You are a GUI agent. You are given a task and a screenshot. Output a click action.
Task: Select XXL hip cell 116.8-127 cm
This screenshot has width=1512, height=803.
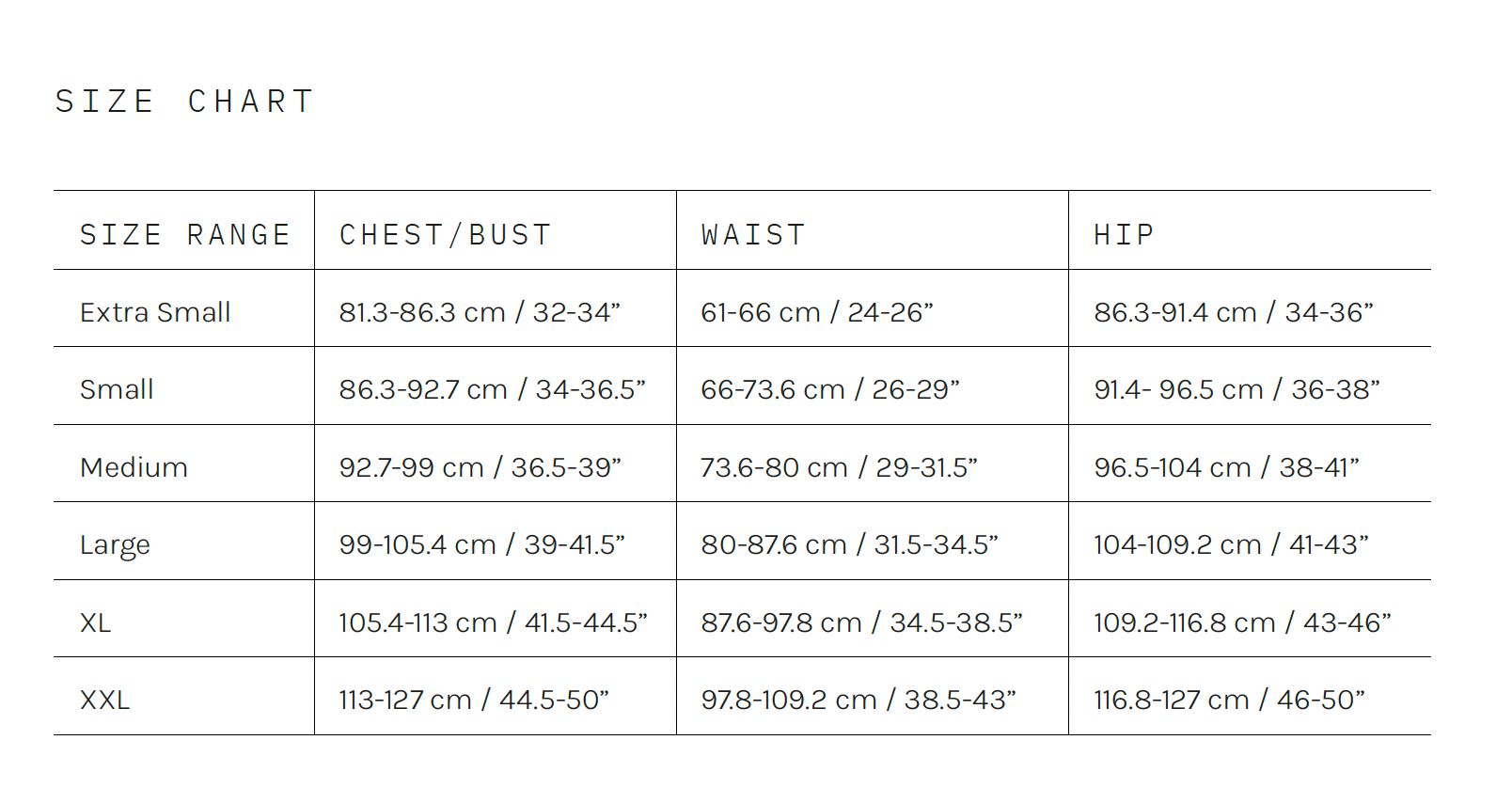pos(1229,700)
